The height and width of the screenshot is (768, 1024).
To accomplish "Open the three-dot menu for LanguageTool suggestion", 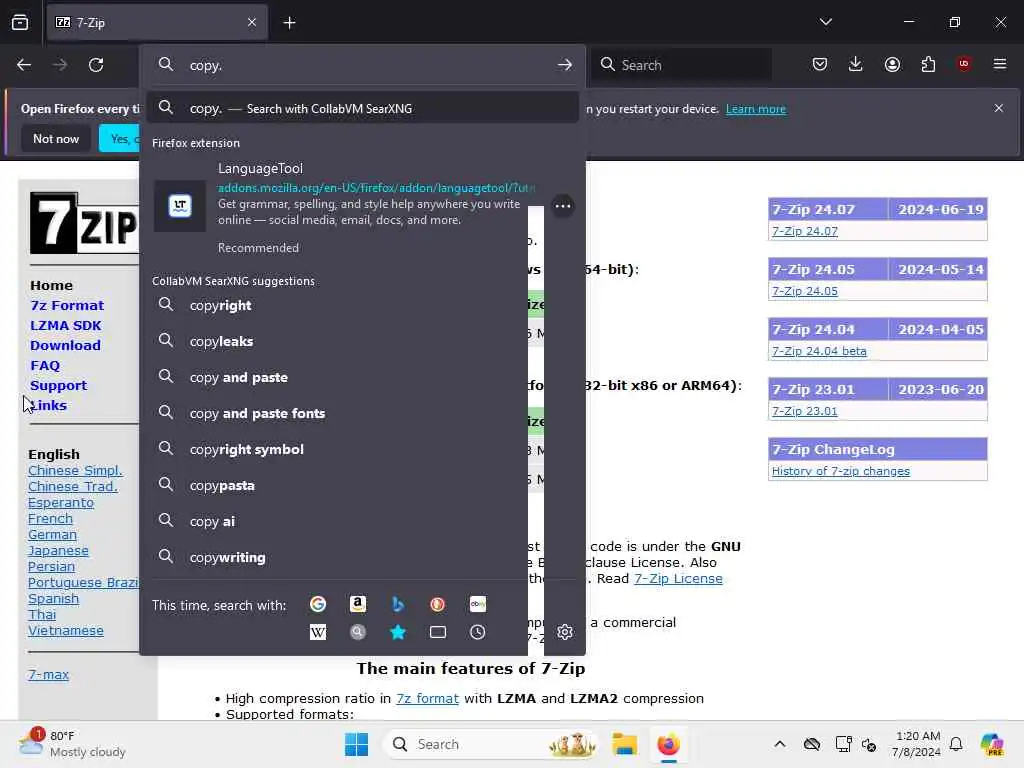I will [562, 206].
